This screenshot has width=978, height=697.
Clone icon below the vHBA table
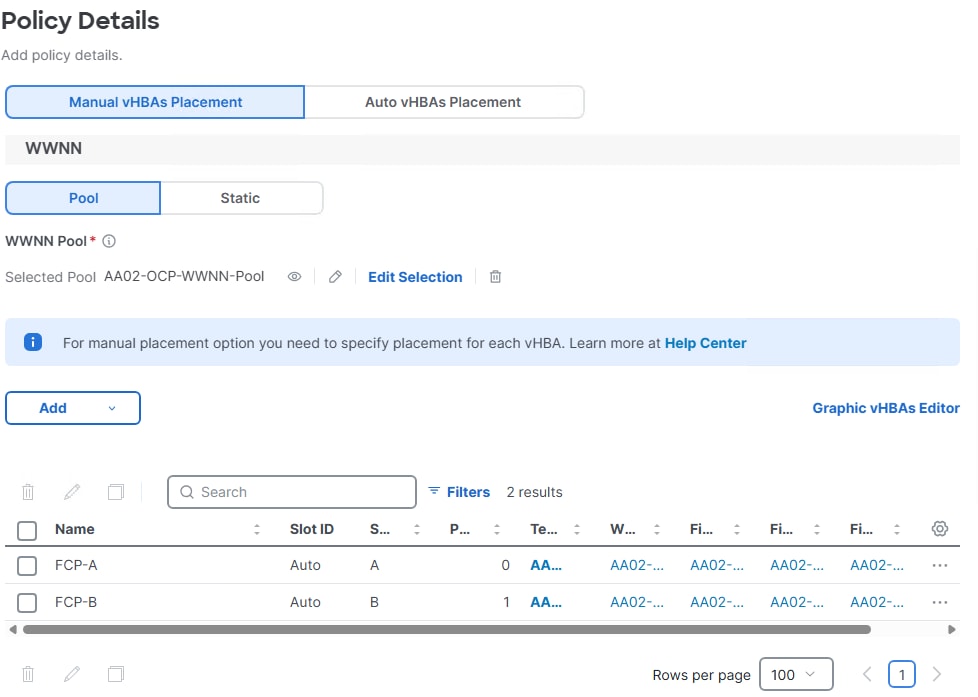click(116, 674)
